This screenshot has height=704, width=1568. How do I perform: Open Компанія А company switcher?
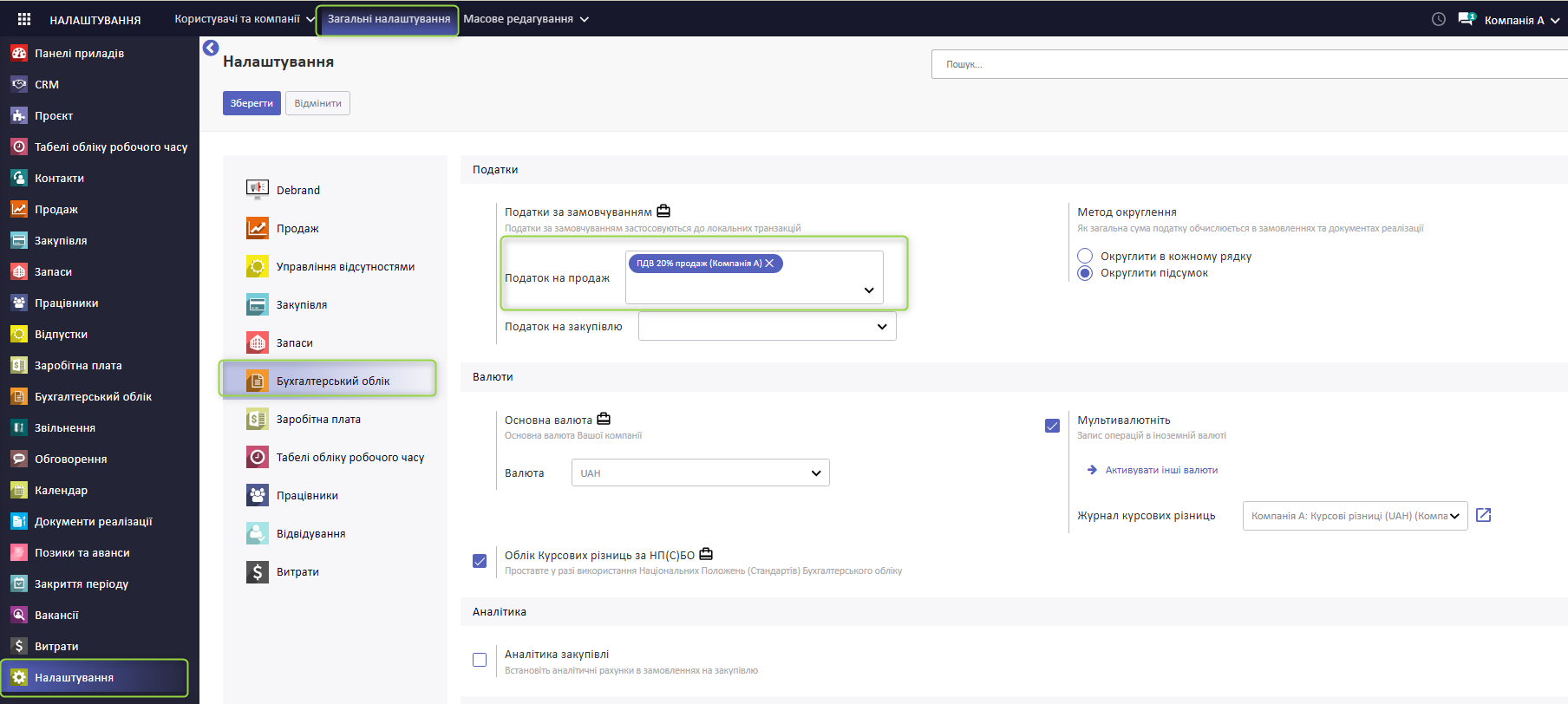click(x=1521, y=20)
